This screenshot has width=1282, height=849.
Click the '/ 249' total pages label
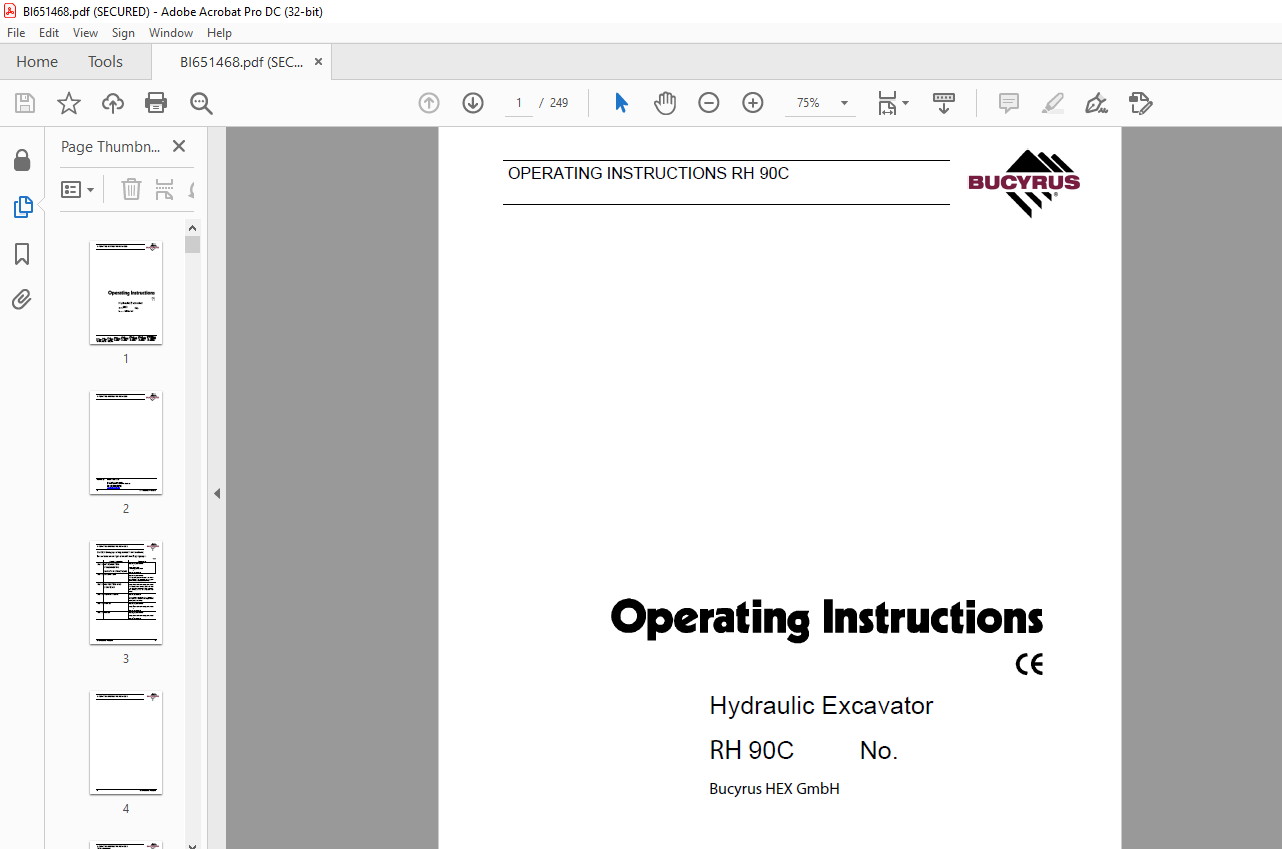click(x=554, y=103)
